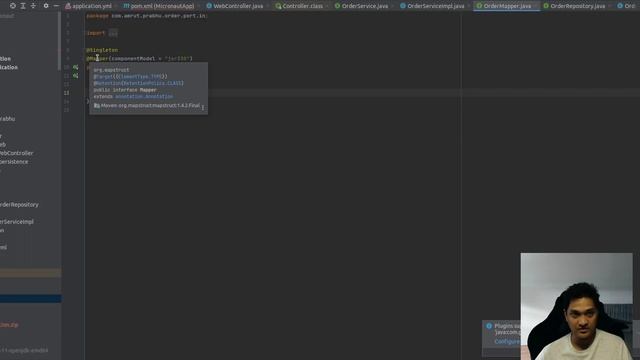Image resolution: width=640 pixels, height=360 pixels.
Task: Open the more options icon in documentation popup
Action: click(x=203, y=107)
